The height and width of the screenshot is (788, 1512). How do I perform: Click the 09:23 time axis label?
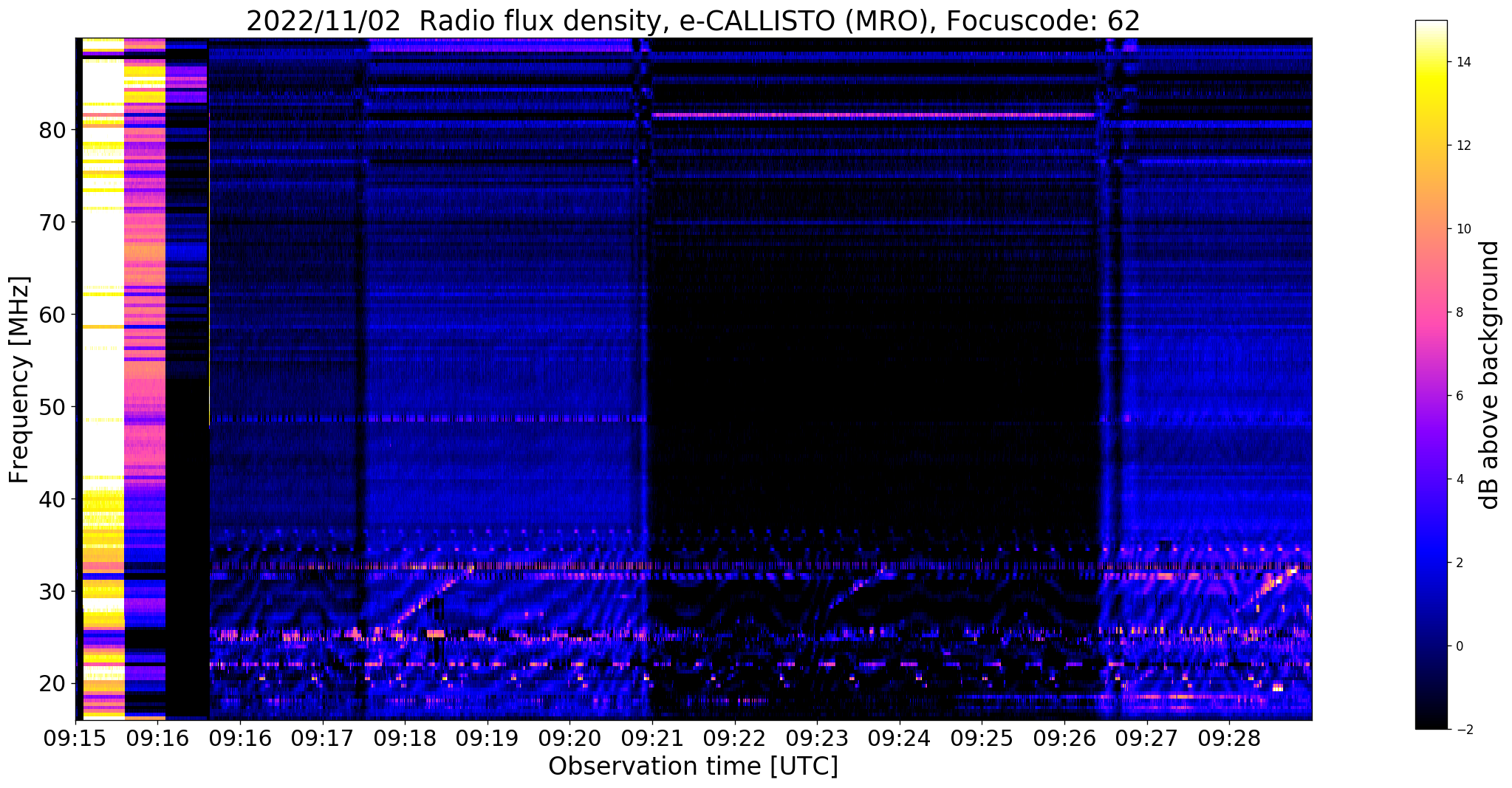click(x=817, y=739)
